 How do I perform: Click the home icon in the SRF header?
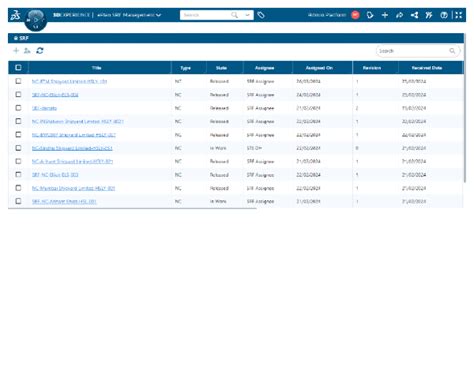(16, 38)
